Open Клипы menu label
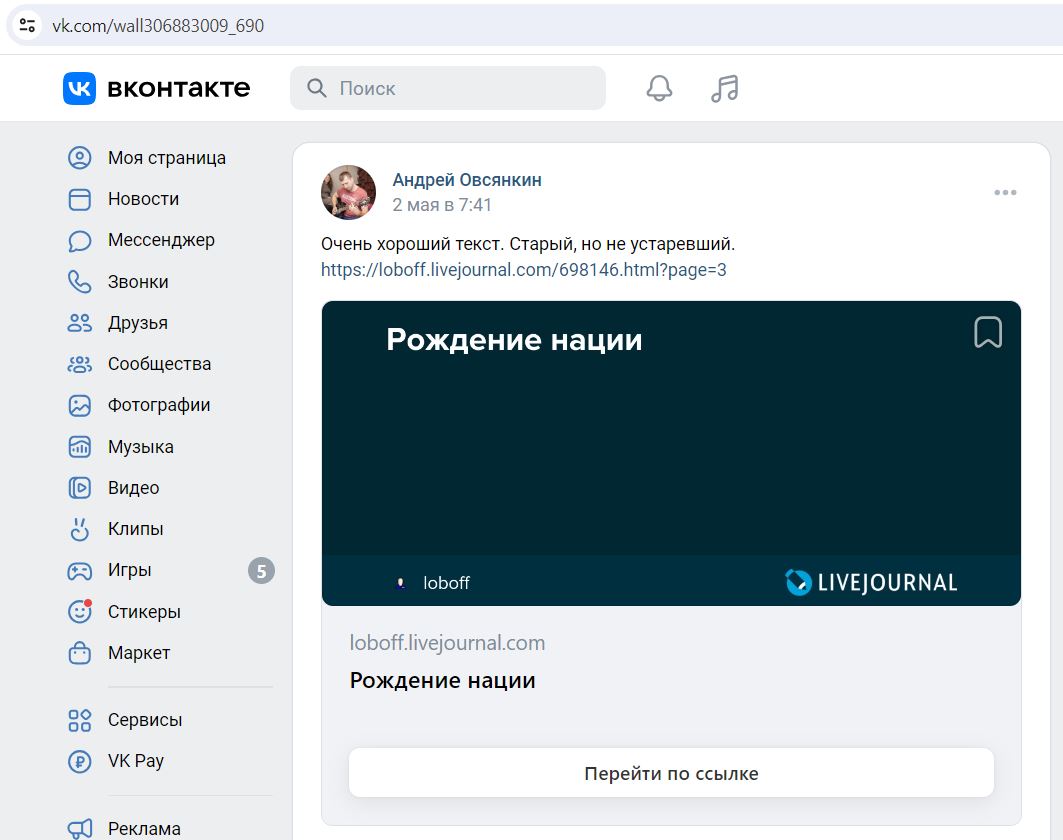The height and width of the screenshot is (840, 1063). click(136, 529)
